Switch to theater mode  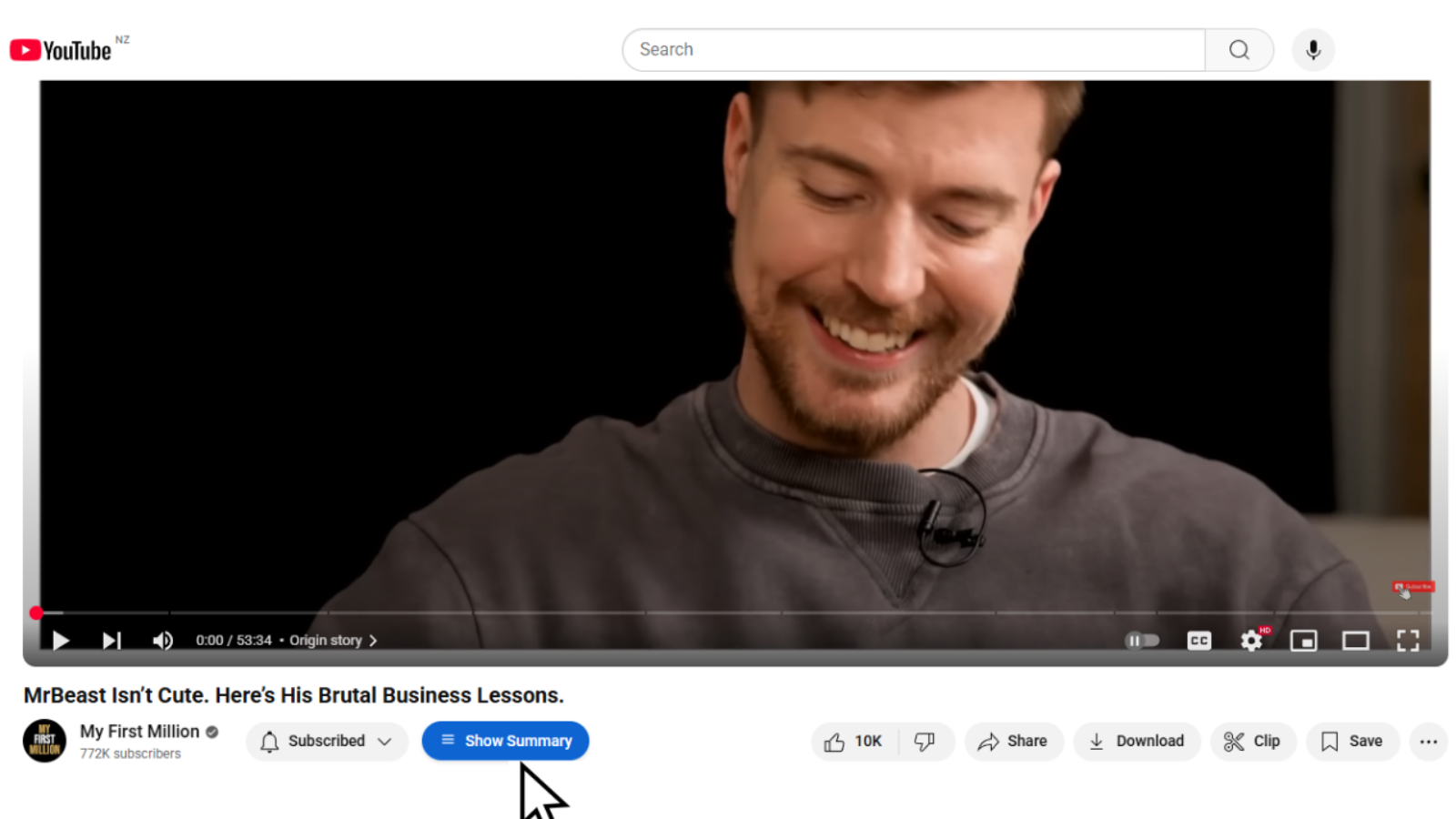point(1355,641)
